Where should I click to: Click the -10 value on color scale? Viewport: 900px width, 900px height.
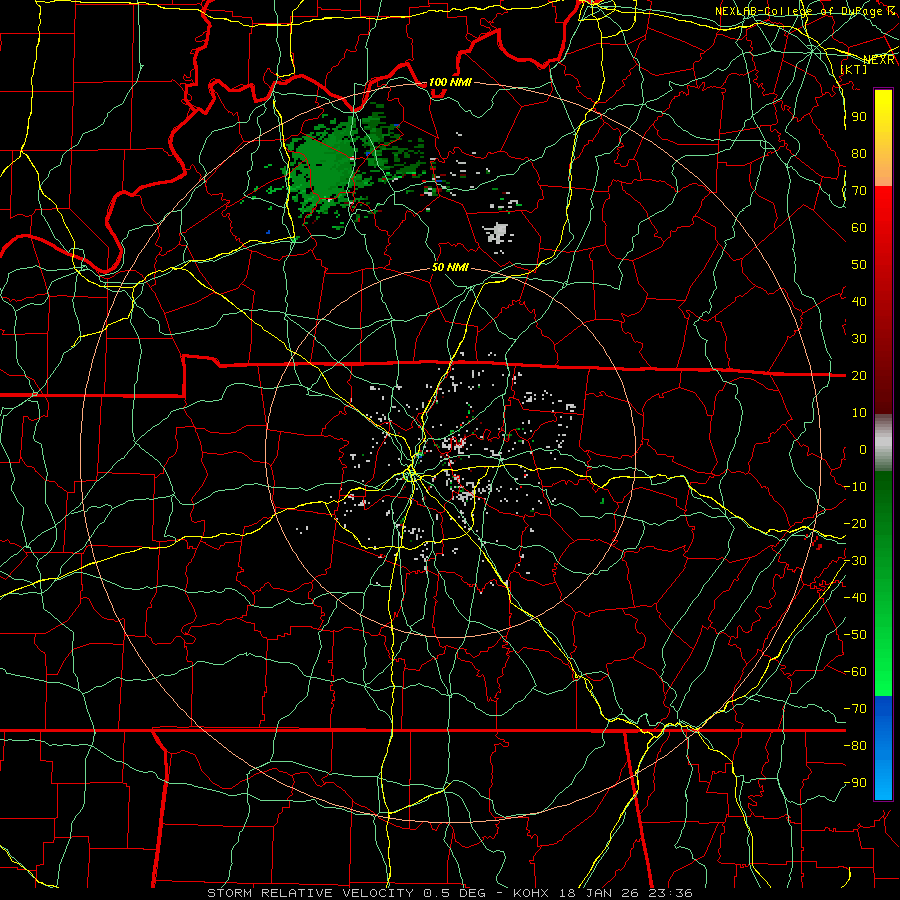coord(855,487)
